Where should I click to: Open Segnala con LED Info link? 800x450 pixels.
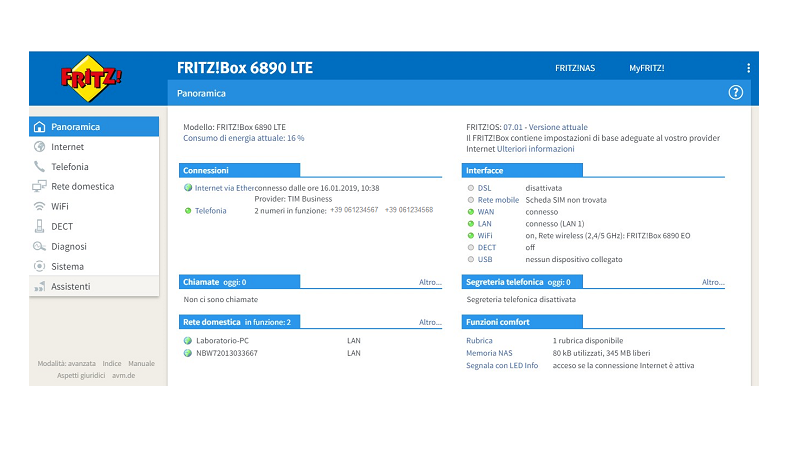pos(502,365)
